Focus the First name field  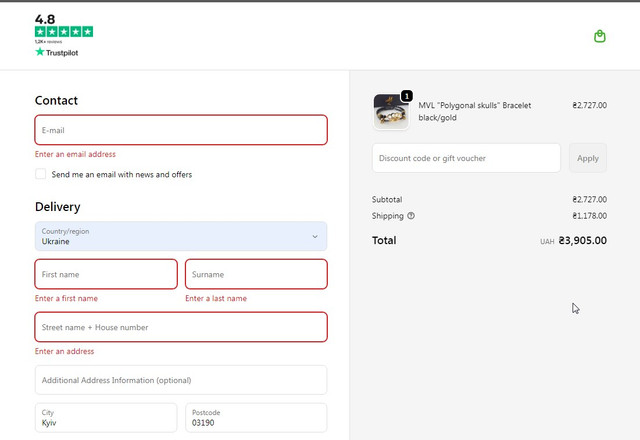pyautogui.click(x=106, y=274)
